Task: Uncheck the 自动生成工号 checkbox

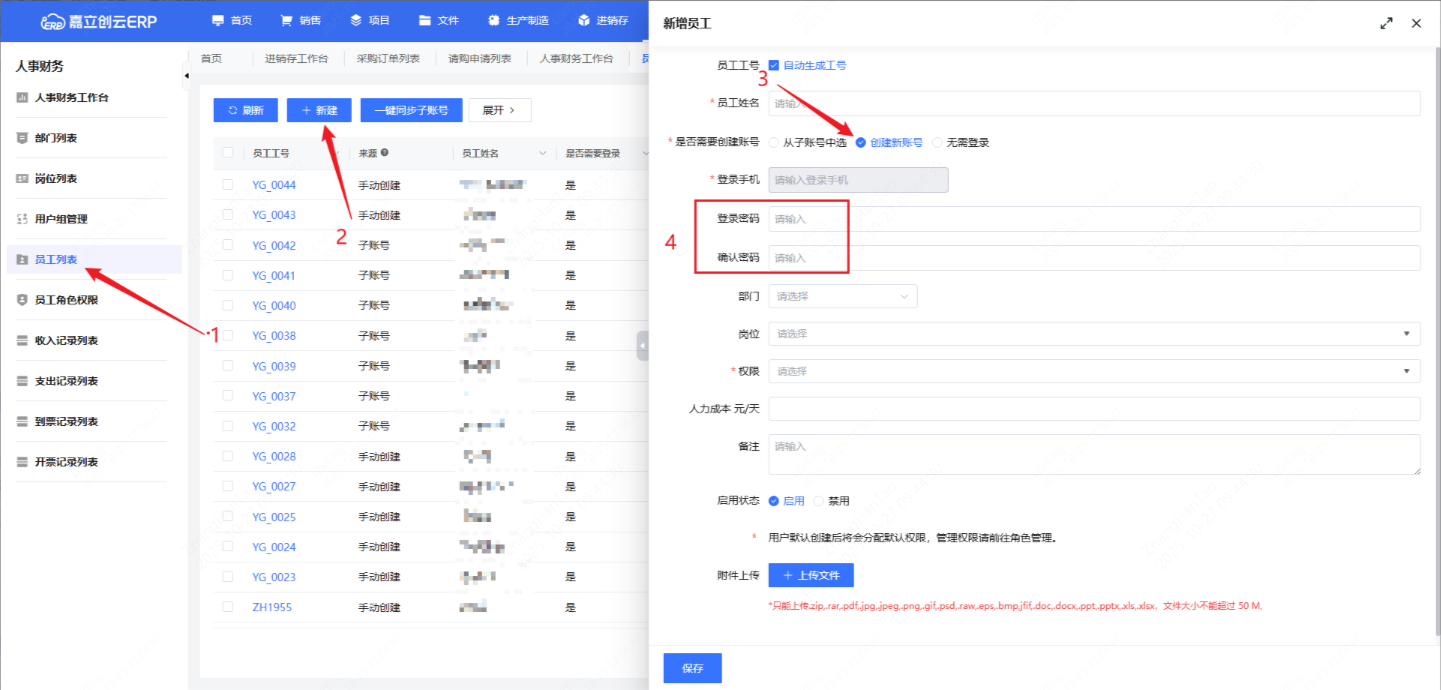Action: (773, 65)
